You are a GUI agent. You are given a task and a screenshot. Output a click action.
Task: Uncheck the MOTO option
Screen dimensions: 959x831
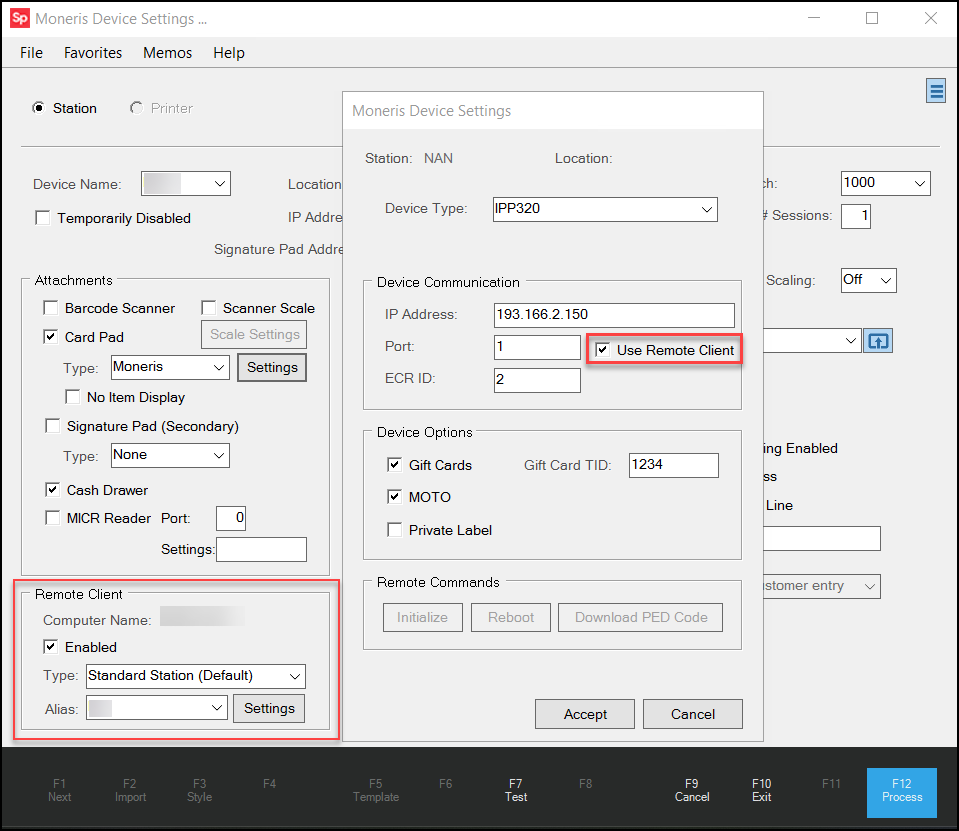click(x=394, y=497)
